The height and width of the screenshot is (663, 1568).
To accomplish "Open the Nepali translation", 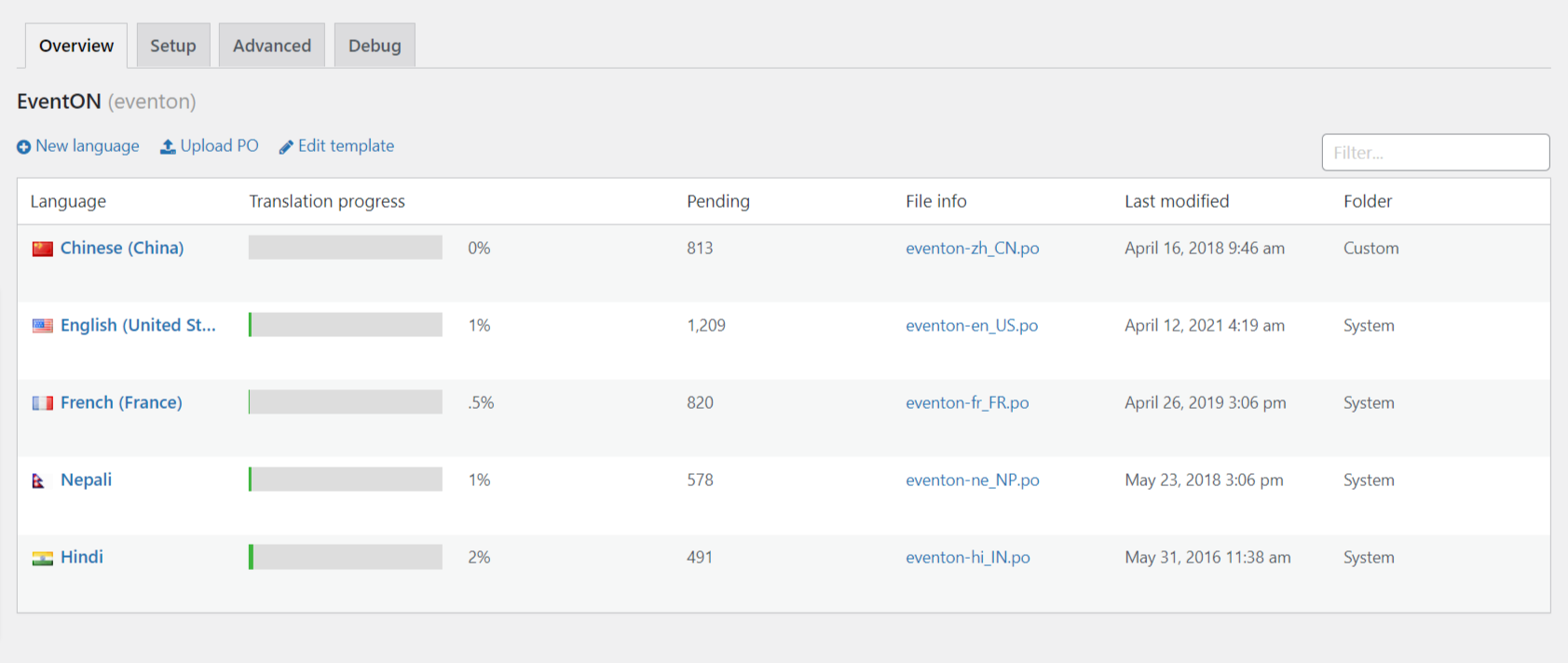I will (x=86, y=480).
